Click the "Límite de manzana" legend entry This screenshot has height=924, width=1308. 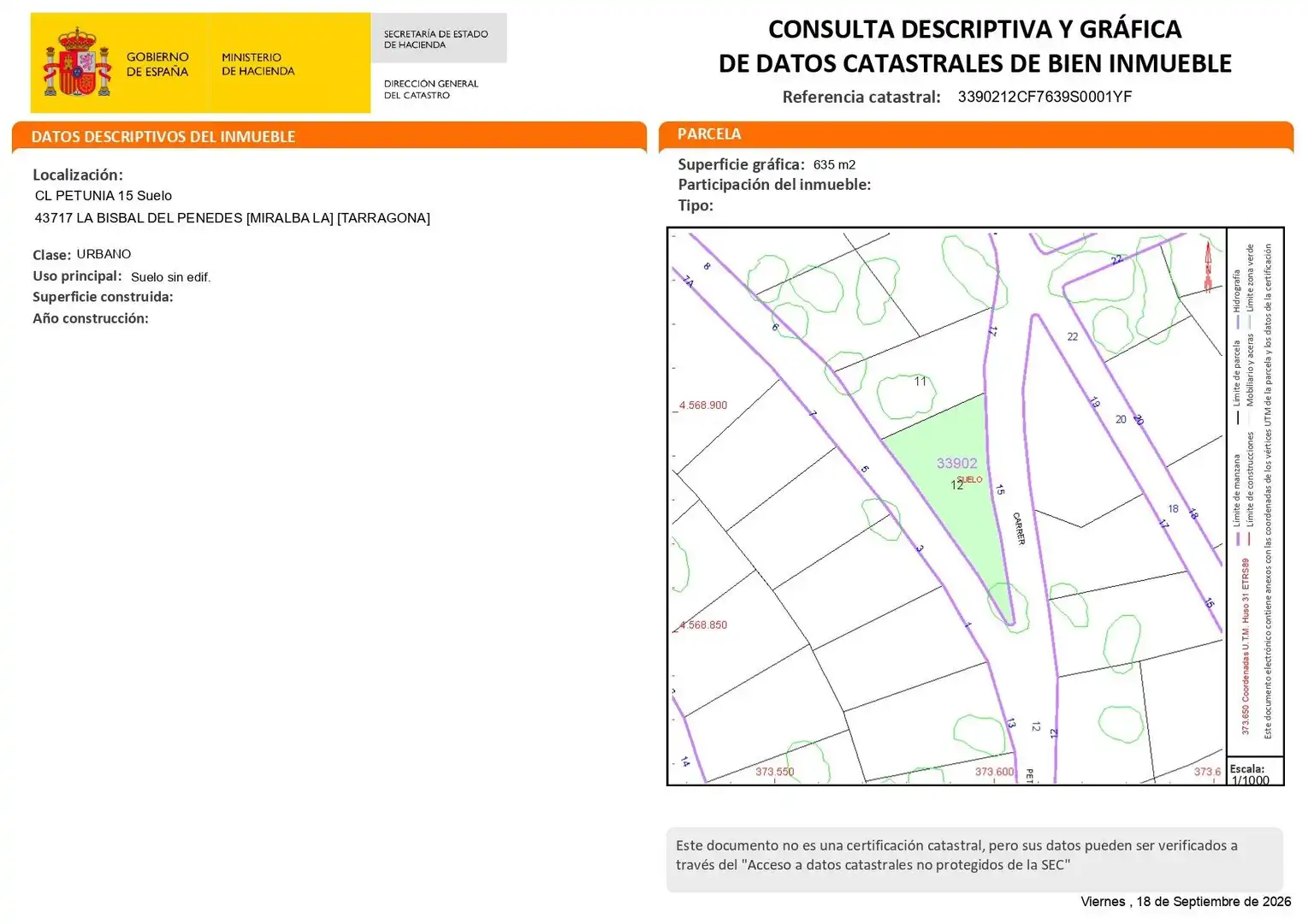click(x=1237, y=500)
